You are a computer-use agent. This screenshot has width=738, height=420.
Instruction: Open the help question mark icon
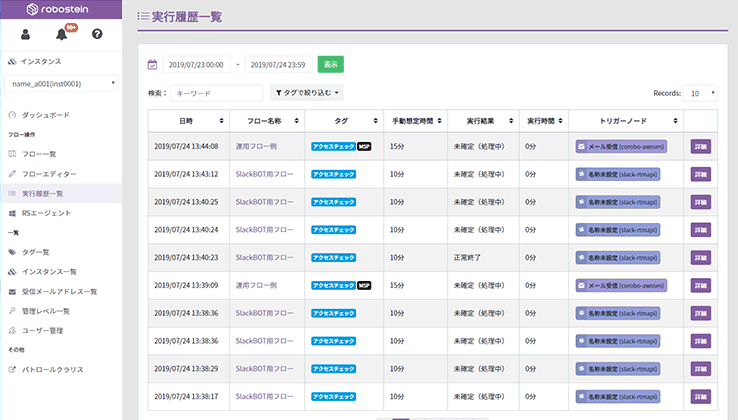point(97,34)
